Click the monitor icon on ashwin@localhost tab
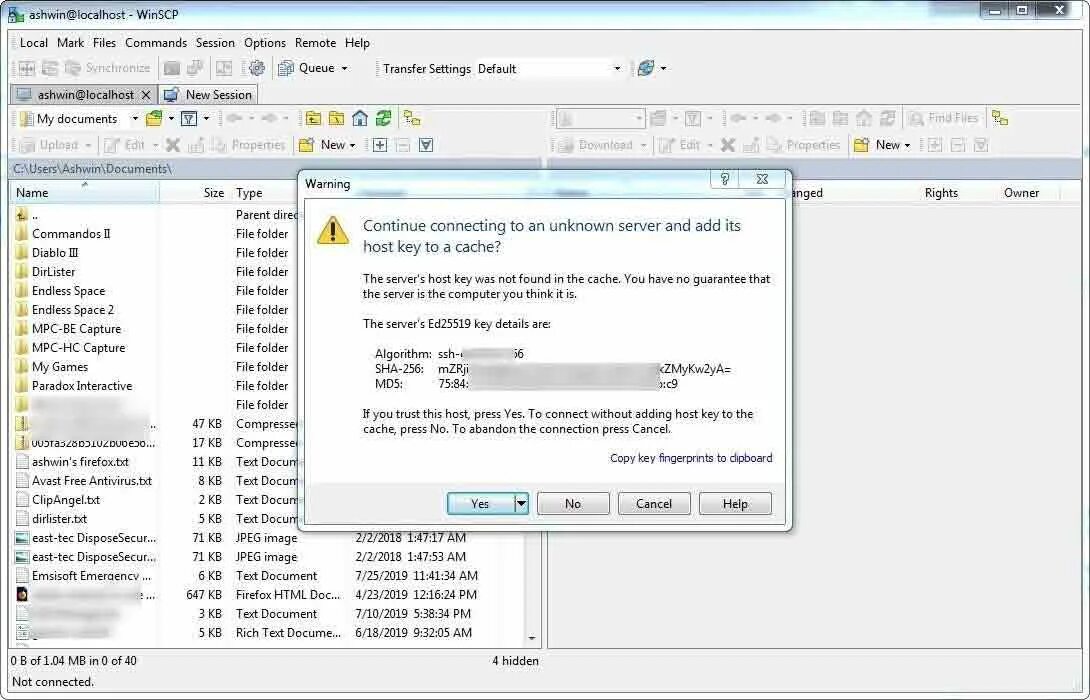 pos(24,95)
